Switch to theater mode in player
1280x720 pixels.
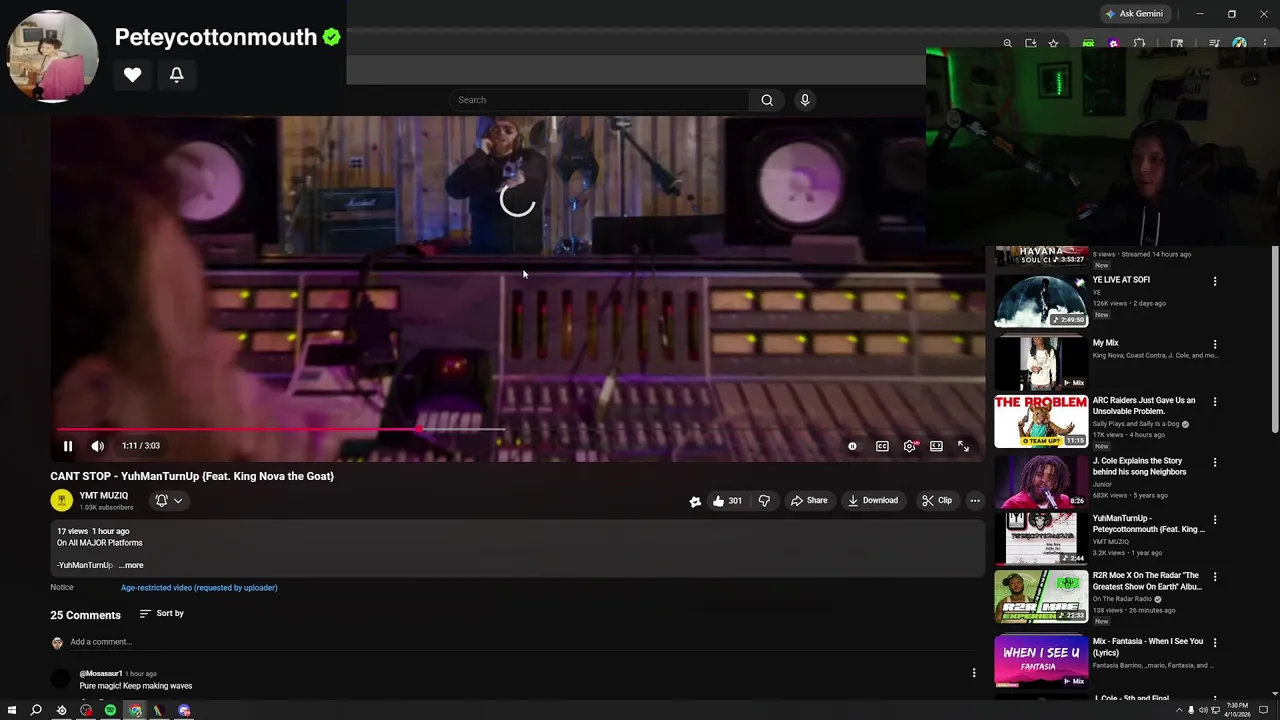tap(936, 446)
